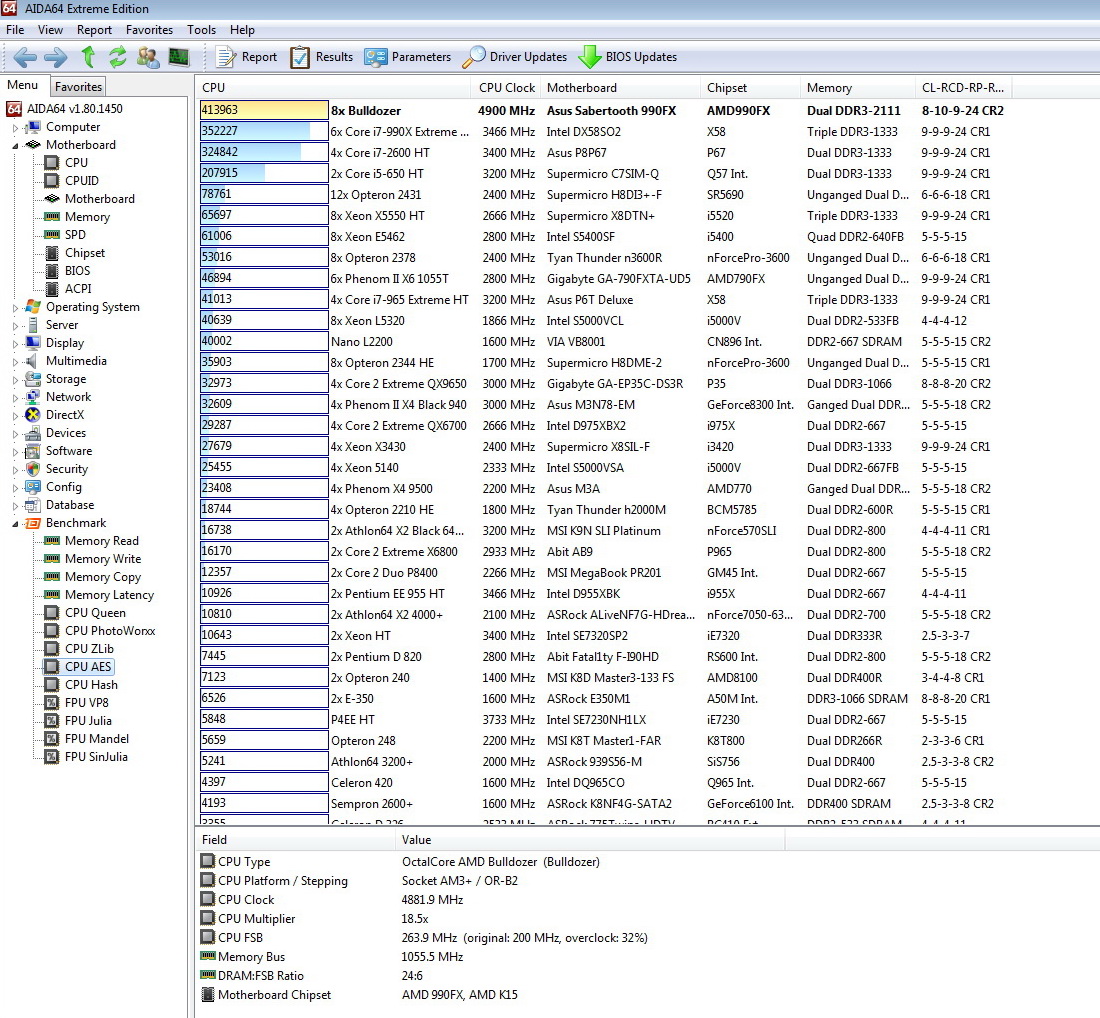Click the users toolbar icon
Image resolution: width=1100 pixels, height=1018 pixels.
[148, 57]
